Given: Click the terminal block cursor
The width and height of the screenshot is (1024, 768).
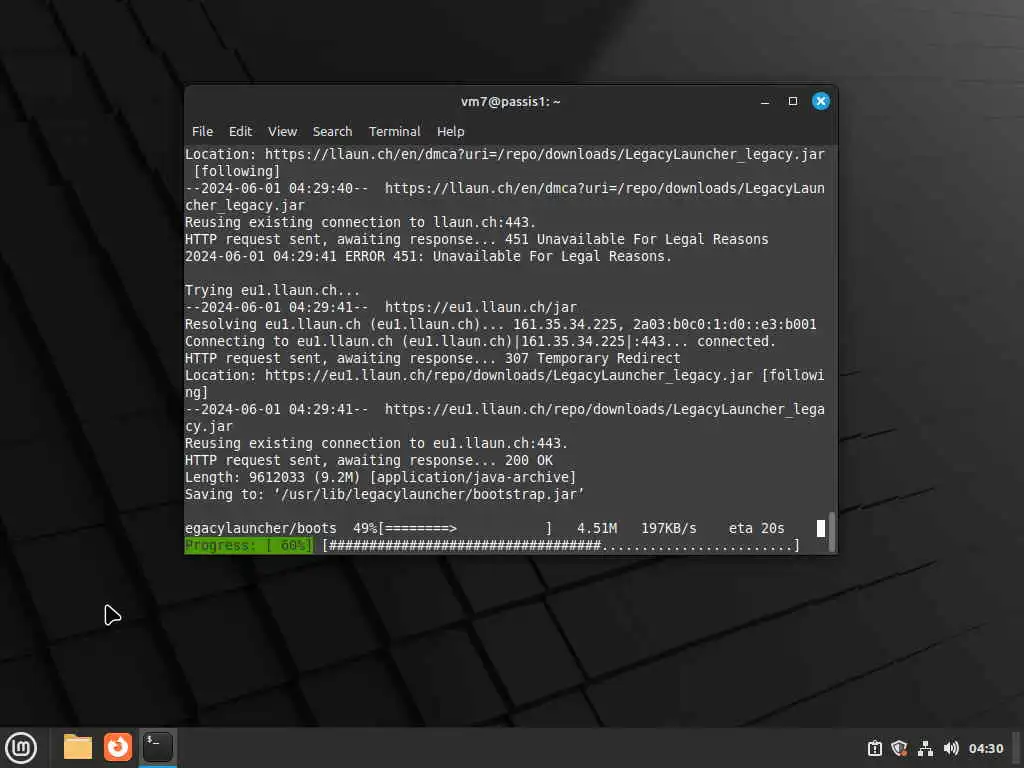Looking at the screenshot, I should pyautogui.click(x=821, y=528).
